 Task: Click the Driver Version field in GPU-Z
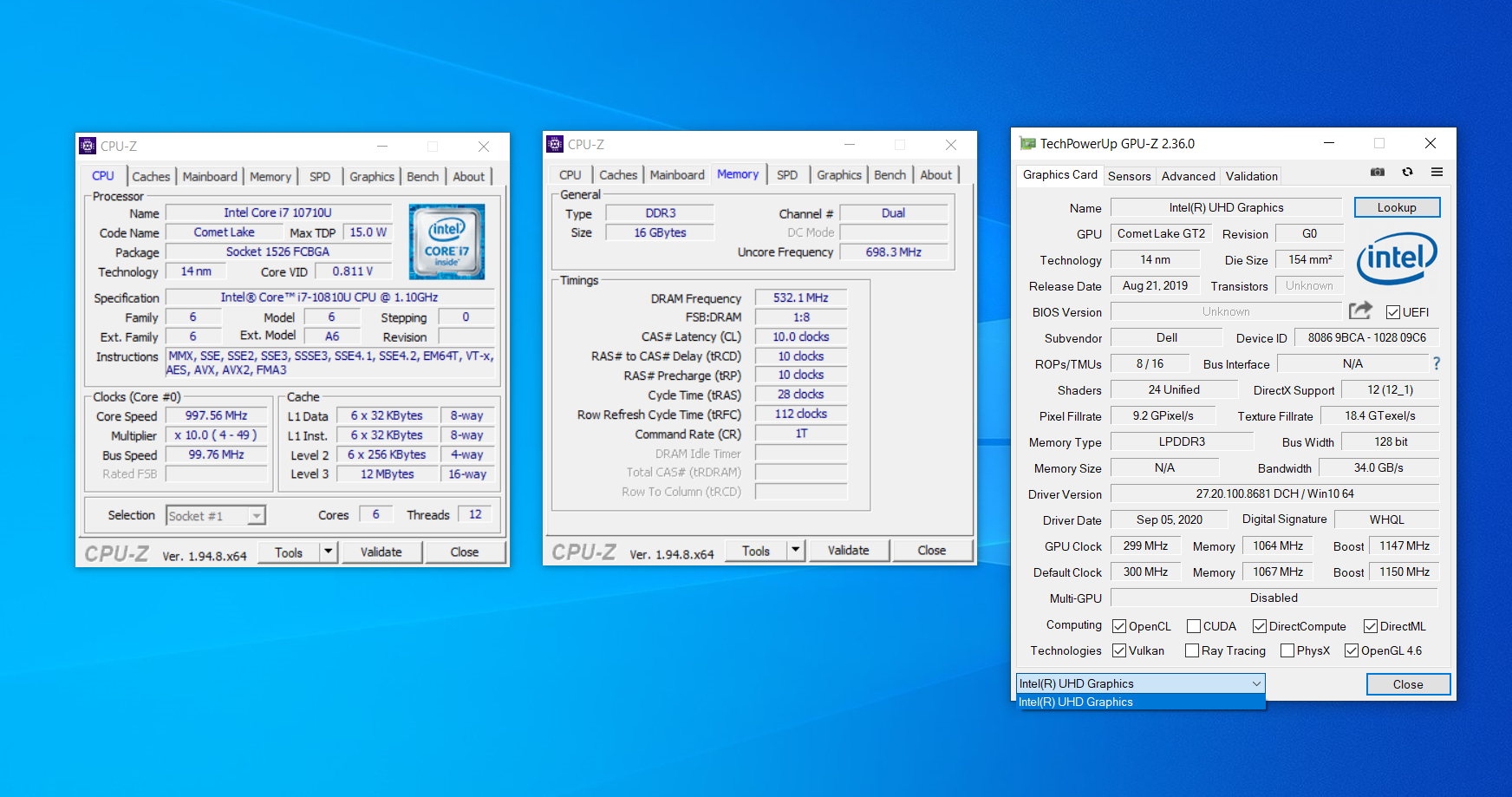pyautogui.click(x=1274, y=493)
